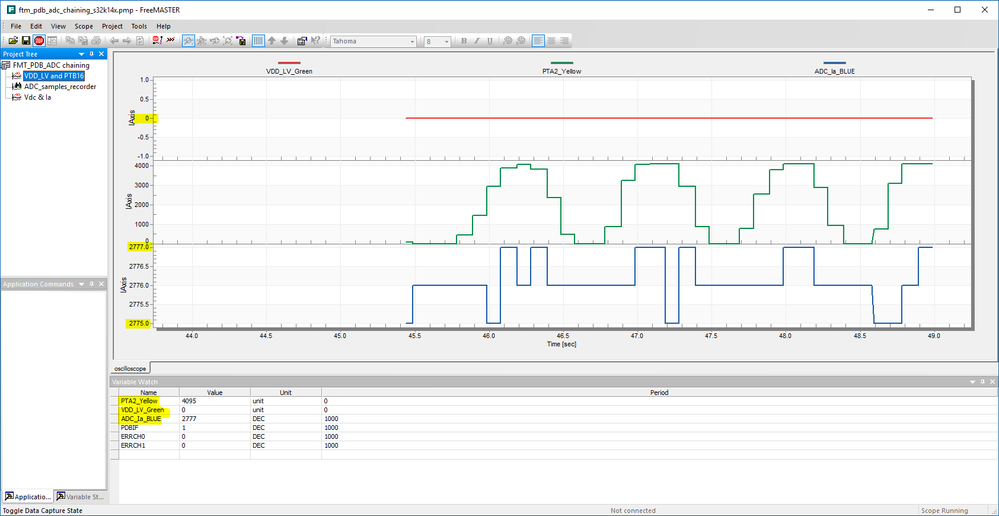This screenshot has height=516, width=999.
Task: Click the context help question-mark cursor icon
Action: pyautogui.click(x=315, y=40)
